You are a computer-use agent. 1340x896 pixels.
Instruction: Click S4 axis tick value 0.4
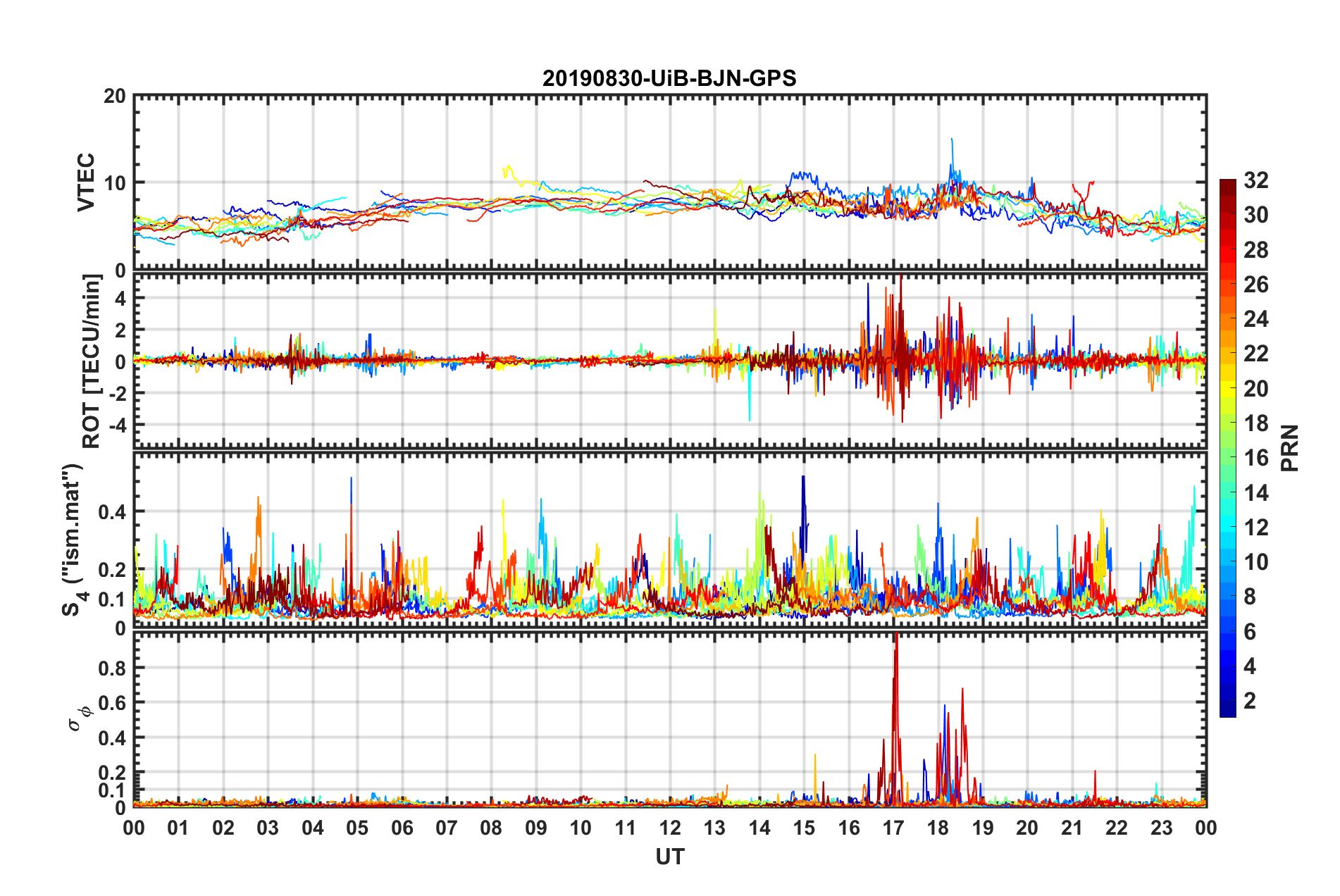112,512
